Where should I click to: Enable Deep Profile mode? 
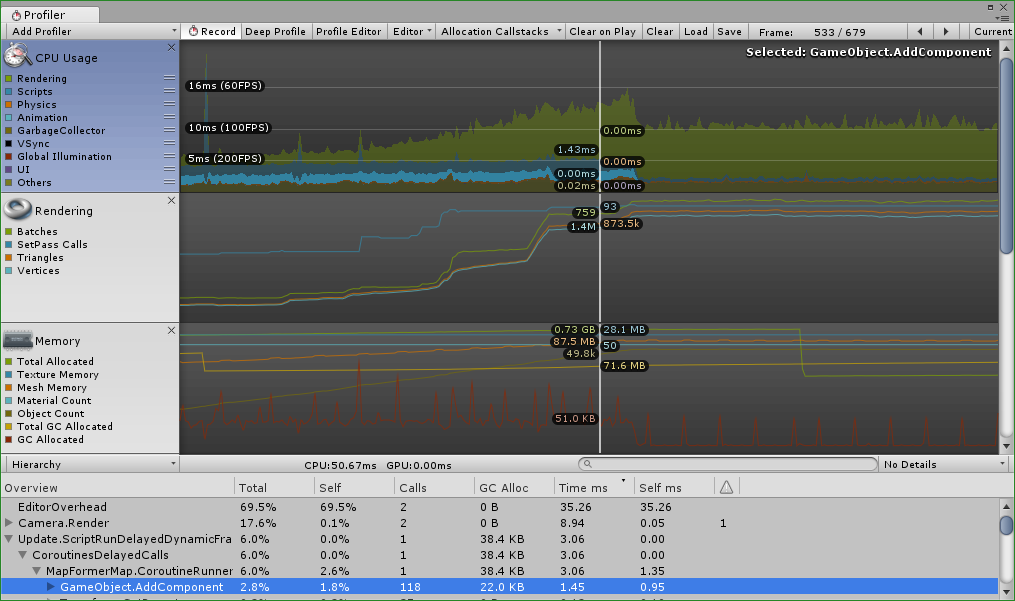(x=275, y=31)
